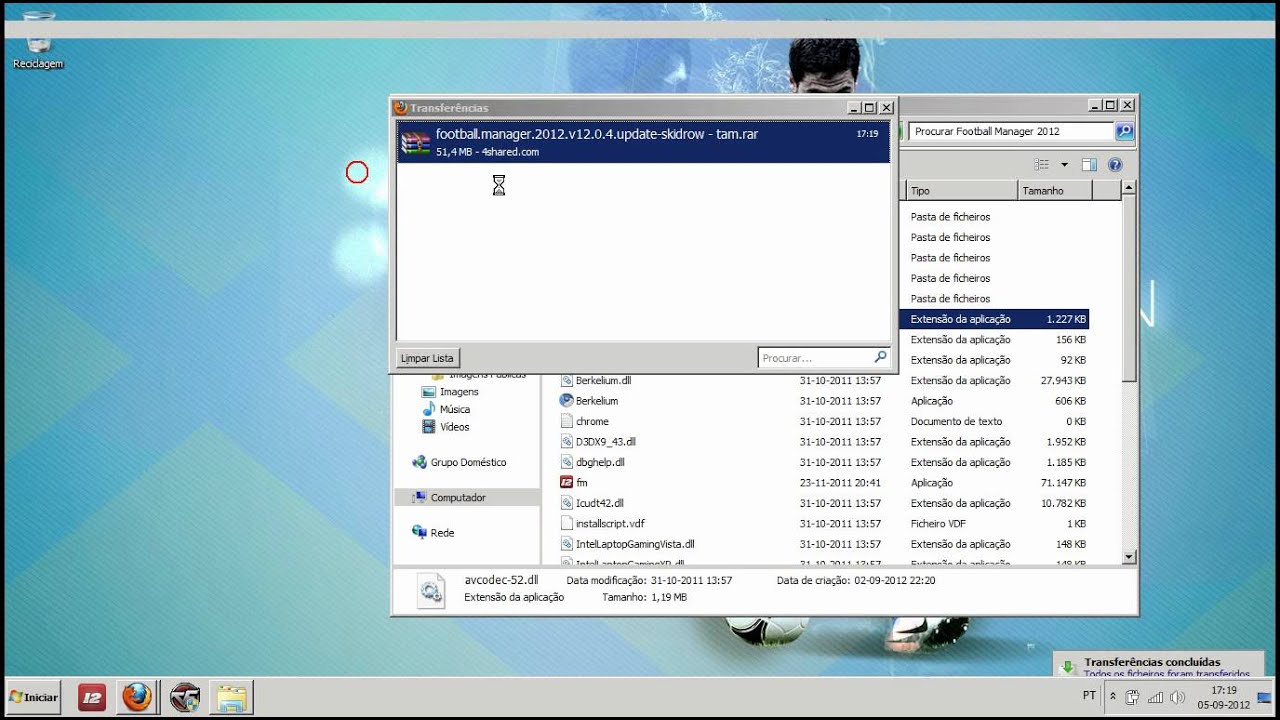The height and width of the screenshot is (720, 1280).
Task: Sort files by the Tamanho column header
Action: (1055, 190)
